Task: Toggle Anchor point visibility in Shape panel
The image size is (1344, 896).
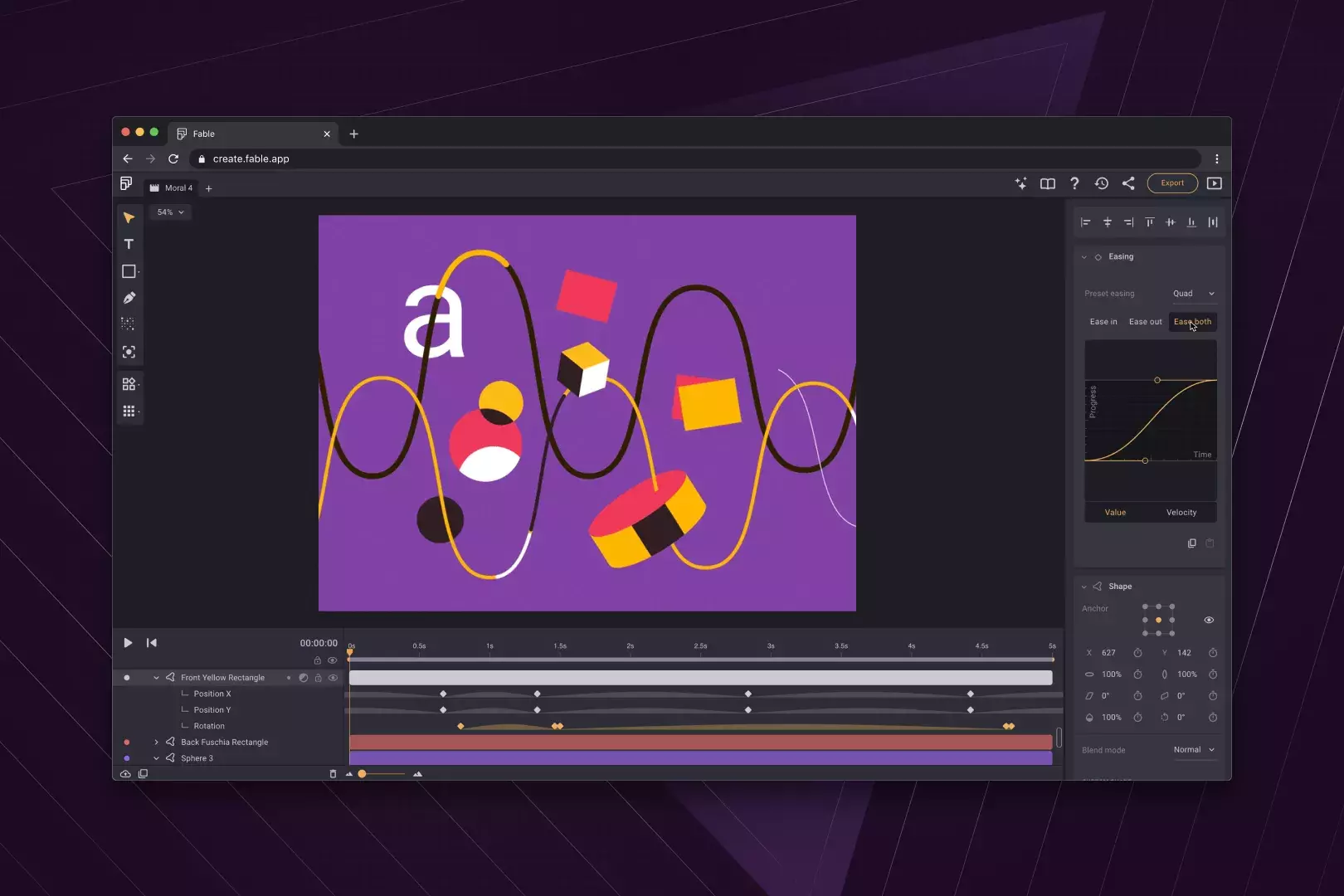Action: click(1209, 619)
